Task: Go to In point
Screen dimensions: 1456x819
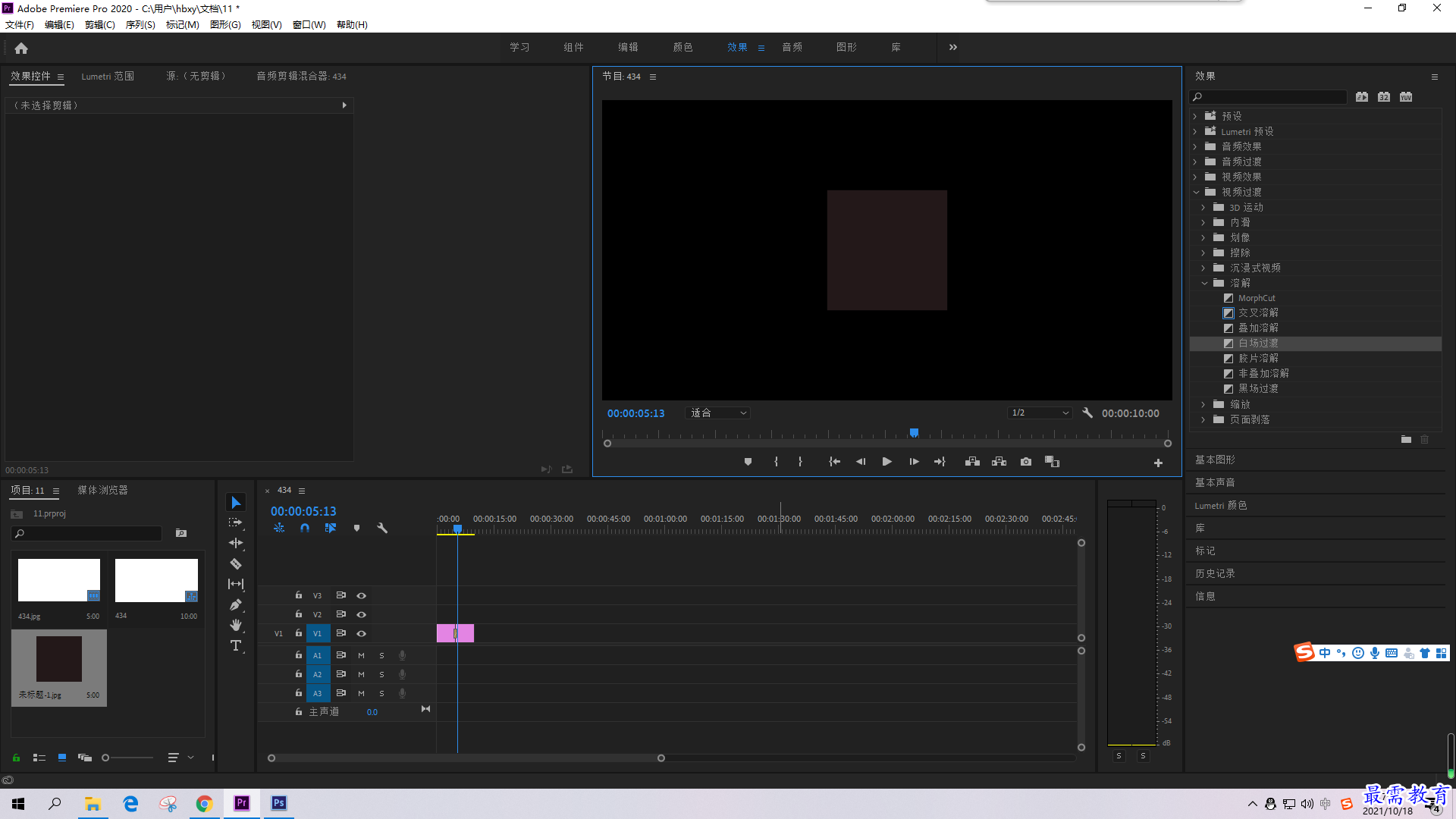Action: [834, 462]
